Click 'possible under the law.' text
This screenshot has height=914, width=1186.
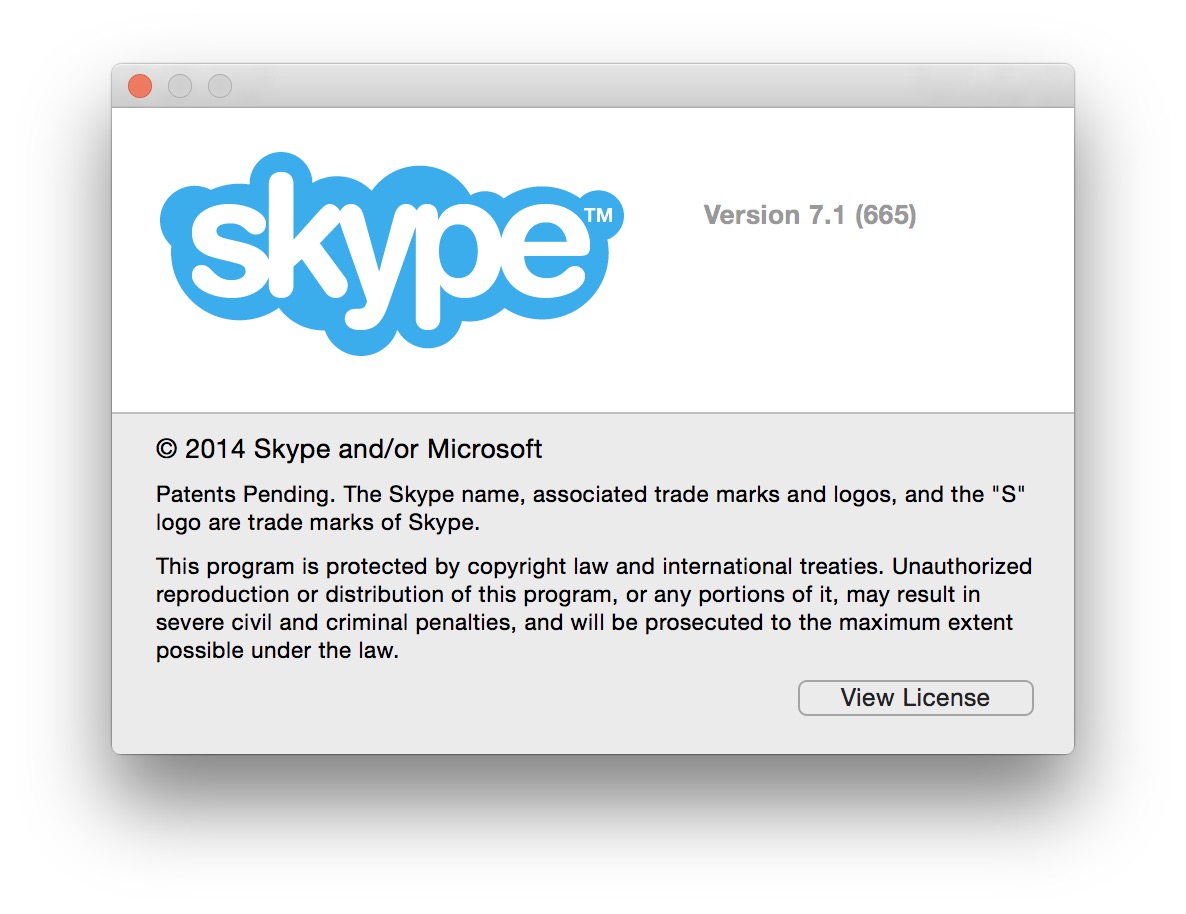click(x=277, y=650)
